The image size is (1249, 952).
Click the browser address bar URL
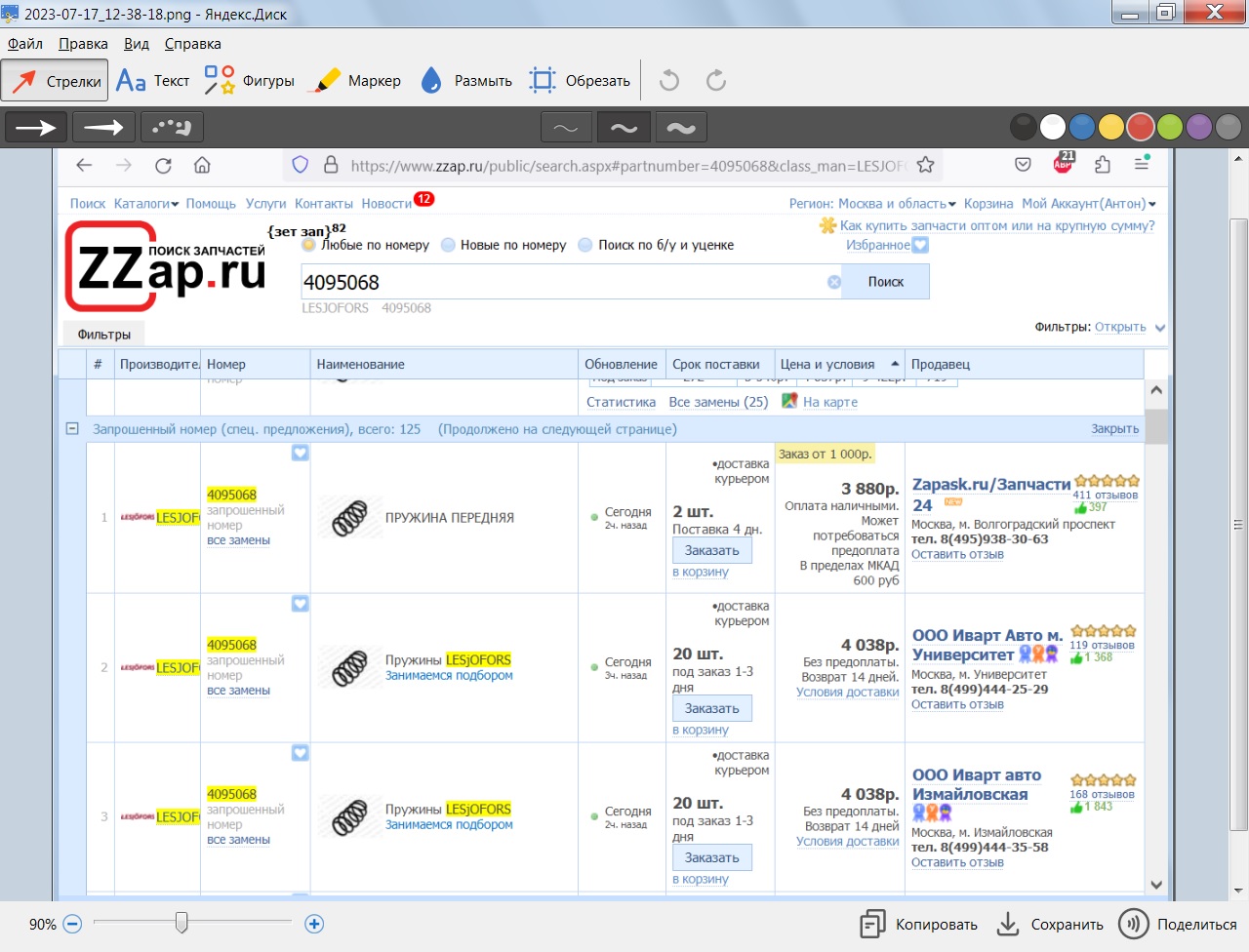629,166
